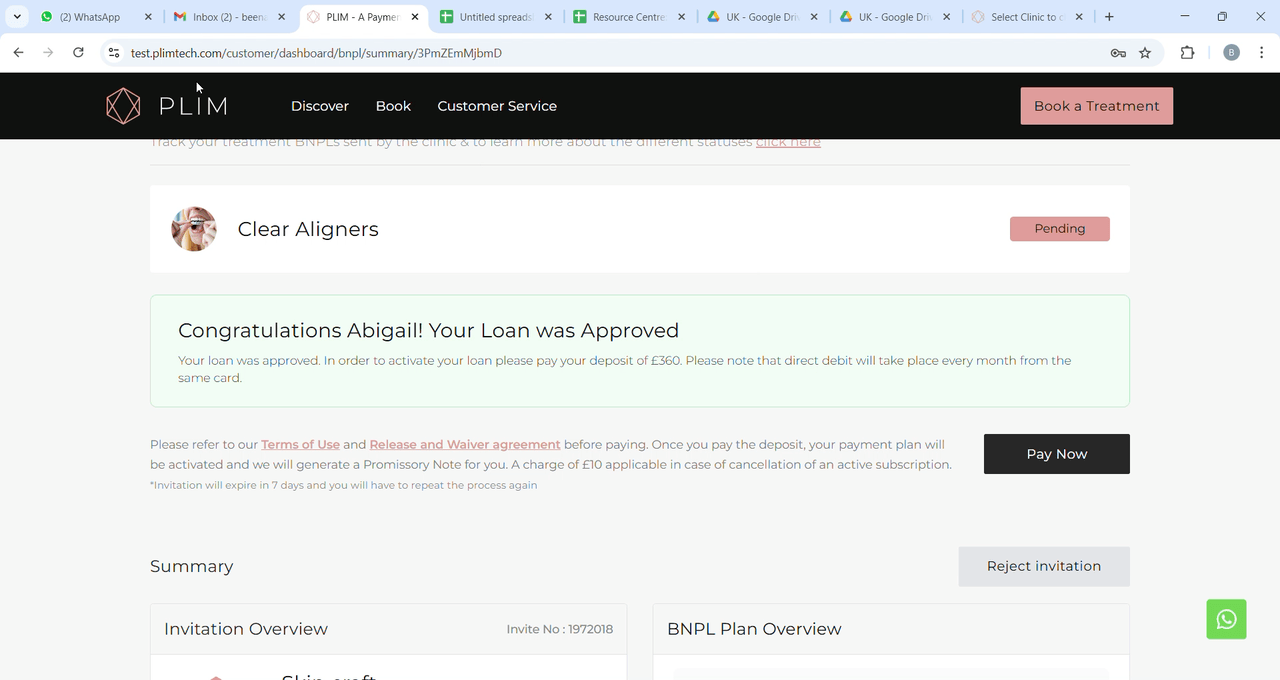Screen dimensions: 1280x680
Task: Open the Book menu item
Action: coord(393,106)
